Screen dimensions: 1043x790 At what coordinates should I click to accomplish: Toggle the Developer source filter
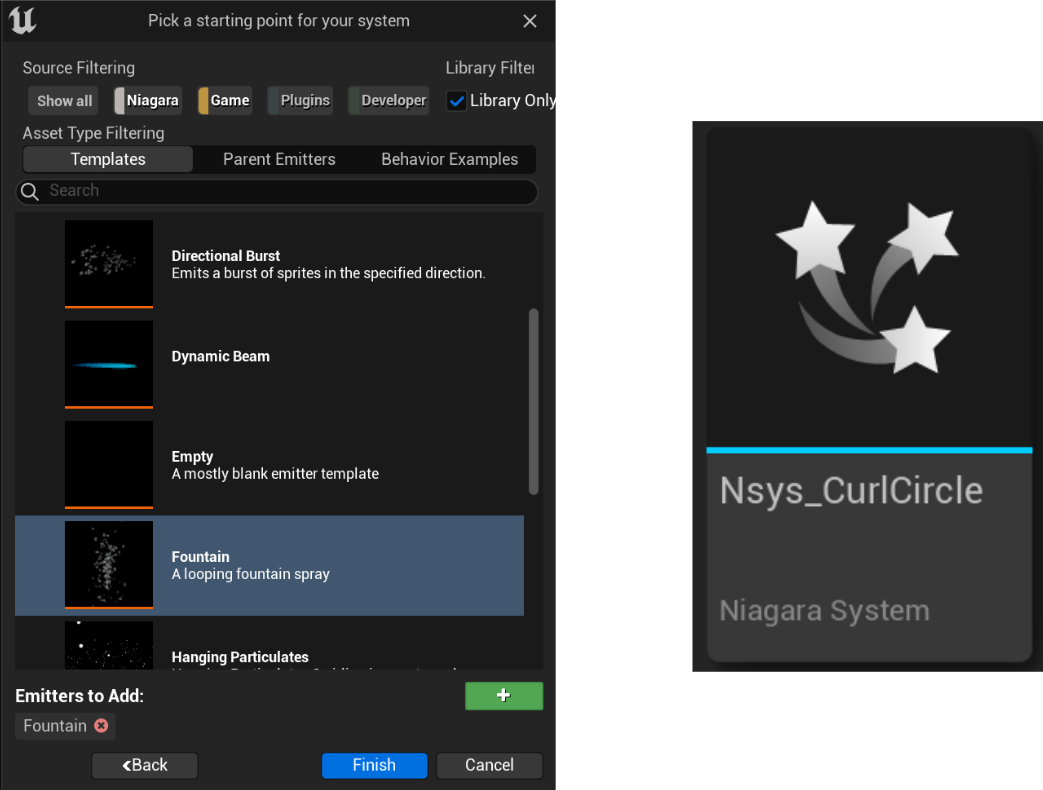[x=388, y=100]
